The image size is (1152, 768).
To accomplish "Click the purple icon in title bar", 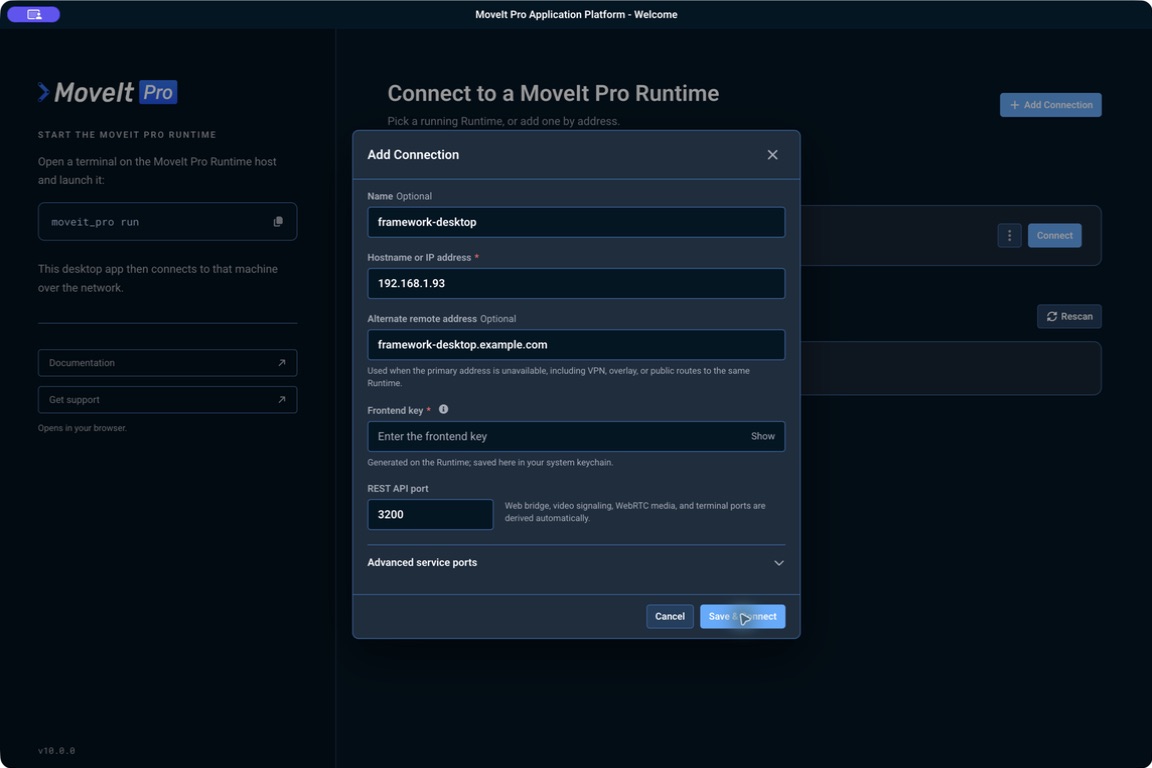I will pos(34,14).
